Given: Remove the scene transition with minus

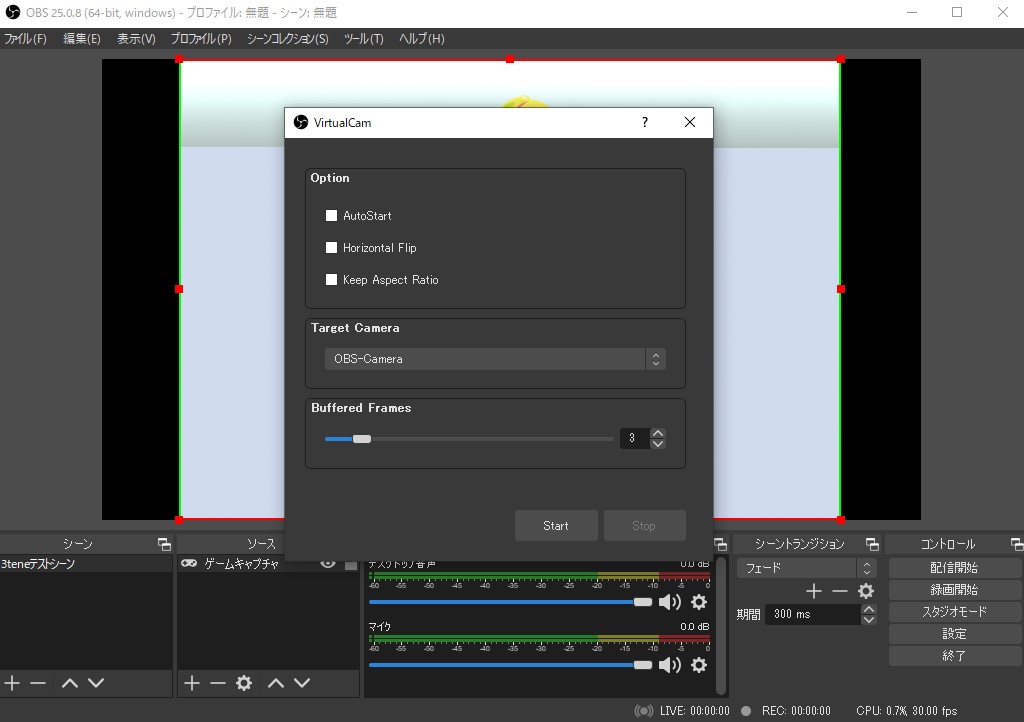Looking at the screenshot, I should coord(840,591).
